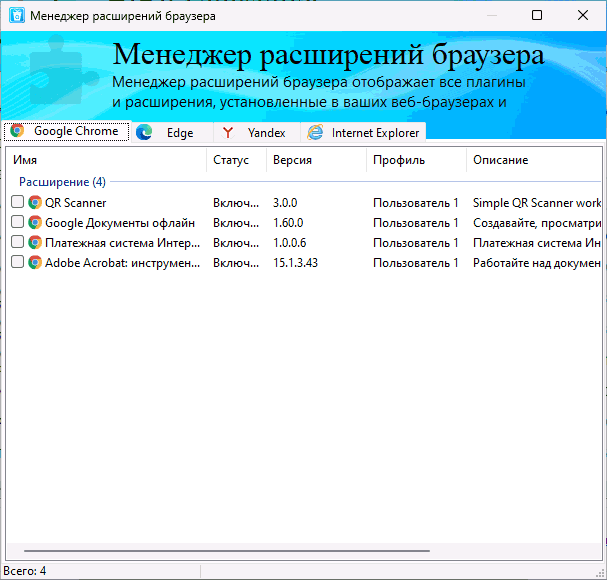The height and width of the screenshot is (580, 607).
Task: Select the Платежная система Интер... row name
Action: click(122, 243)
